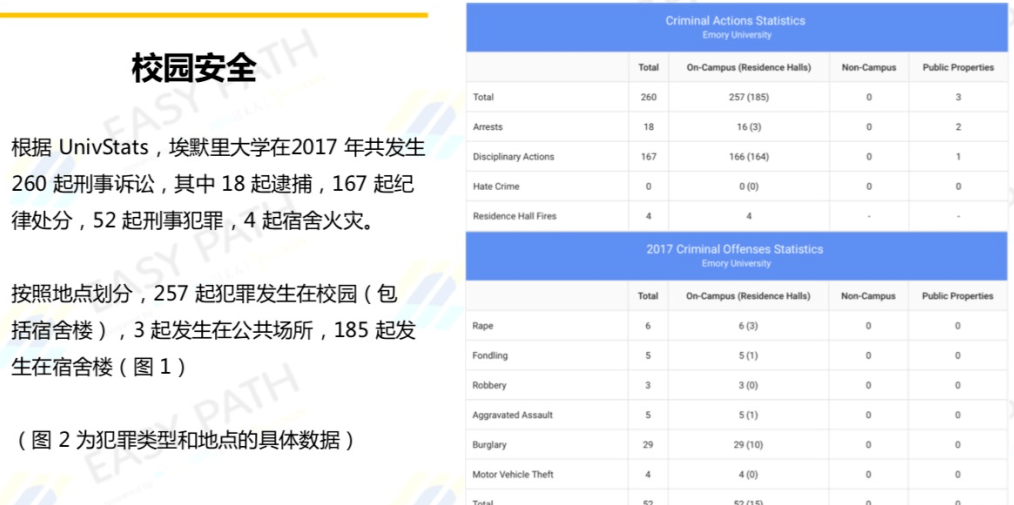Click the Motor Vehicle Theft row label
This screenshot has width=1014, height=505.
513,475
